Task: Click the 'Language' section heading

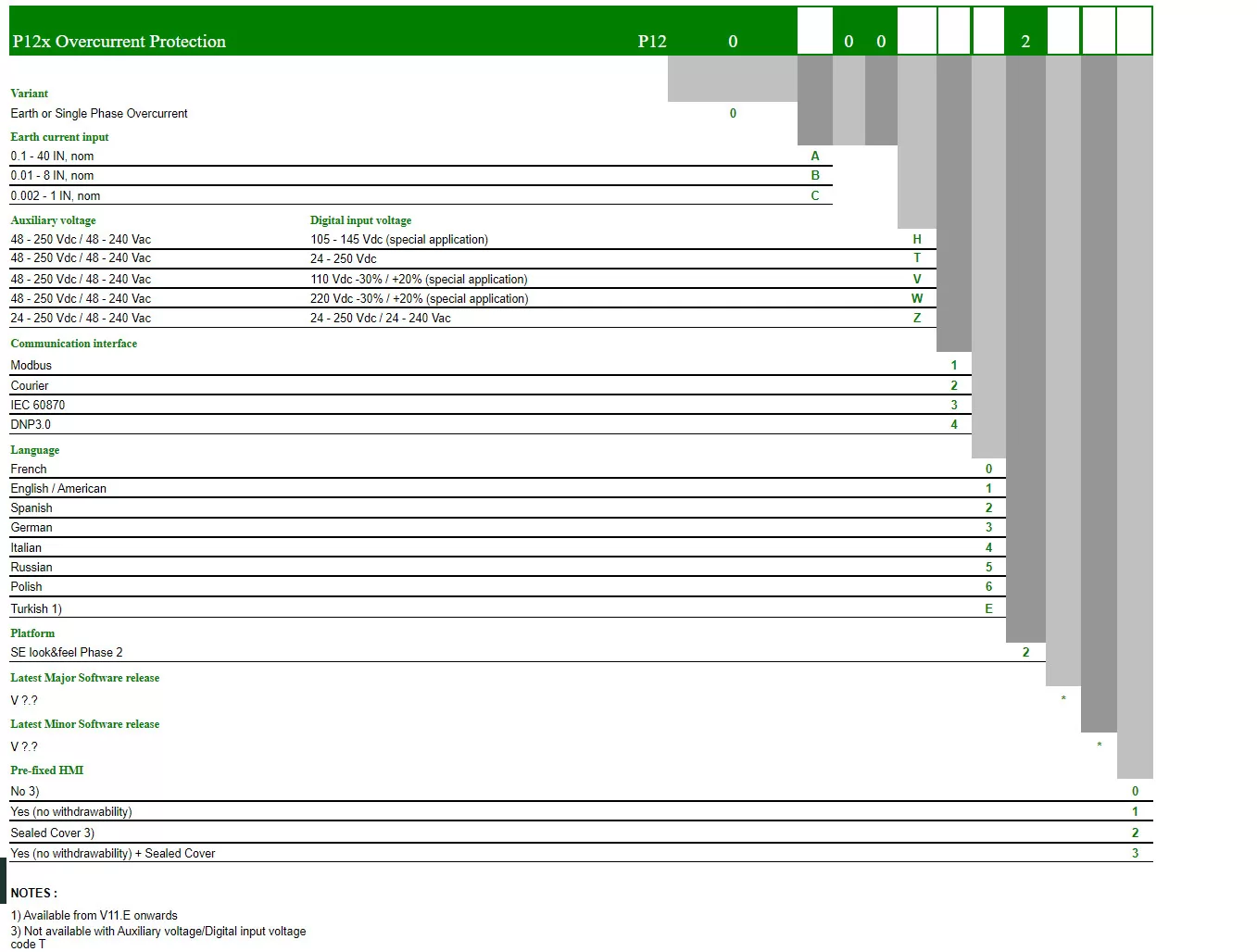Action: (x=34, y=450)
